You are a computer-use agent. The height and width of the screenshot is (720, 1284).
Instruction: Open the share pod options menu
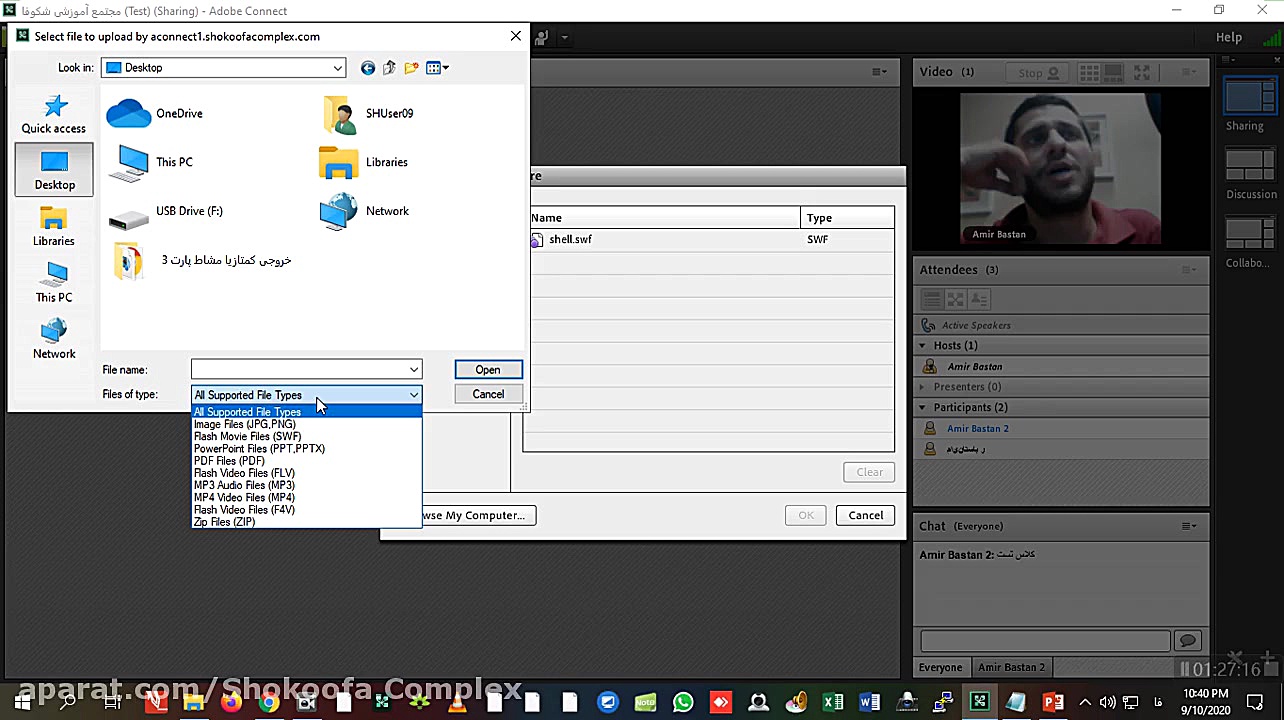coord(879,72)
